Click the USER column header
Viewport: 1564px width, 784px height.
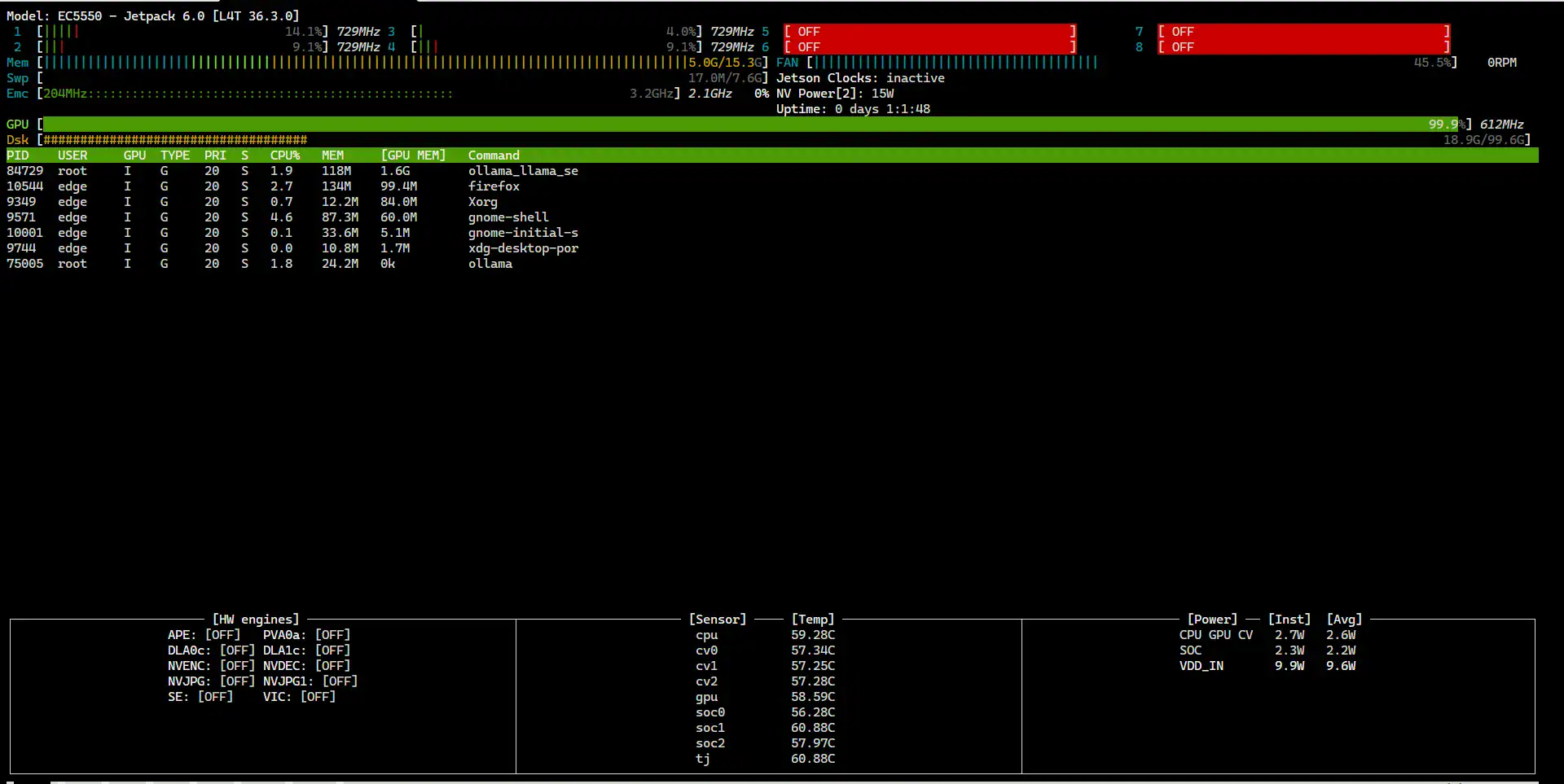(x=72, y=155)
